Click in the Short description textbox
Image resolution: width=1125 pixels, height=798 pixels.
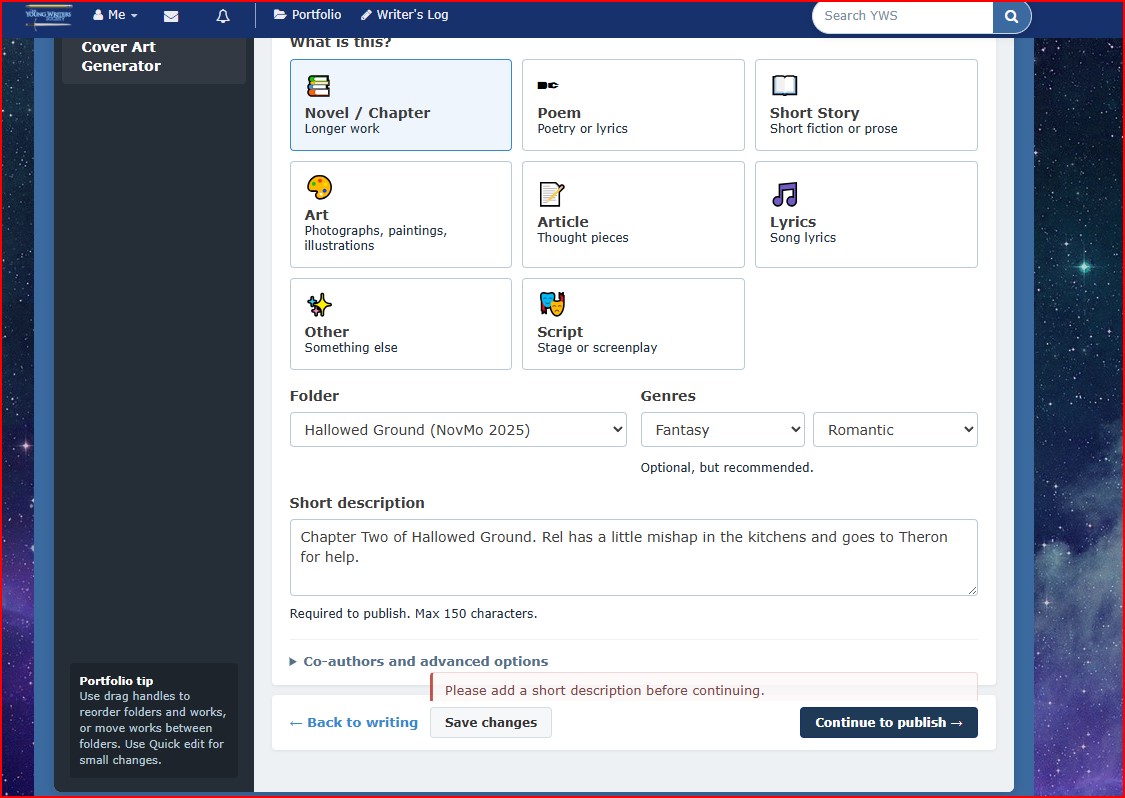633,558
